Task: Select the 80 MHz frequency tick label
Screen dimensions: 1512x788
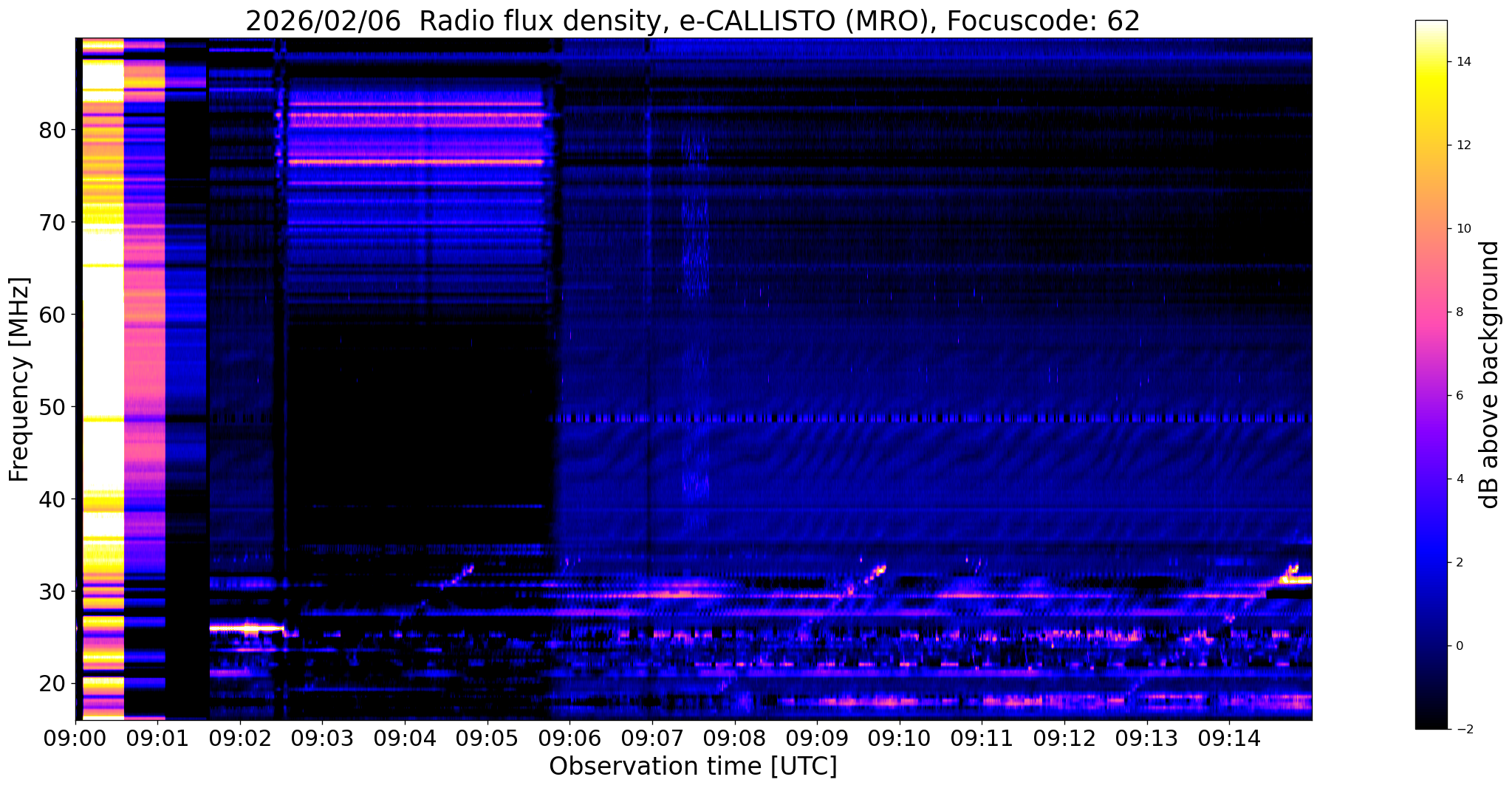Action: [x=52, y=130]
